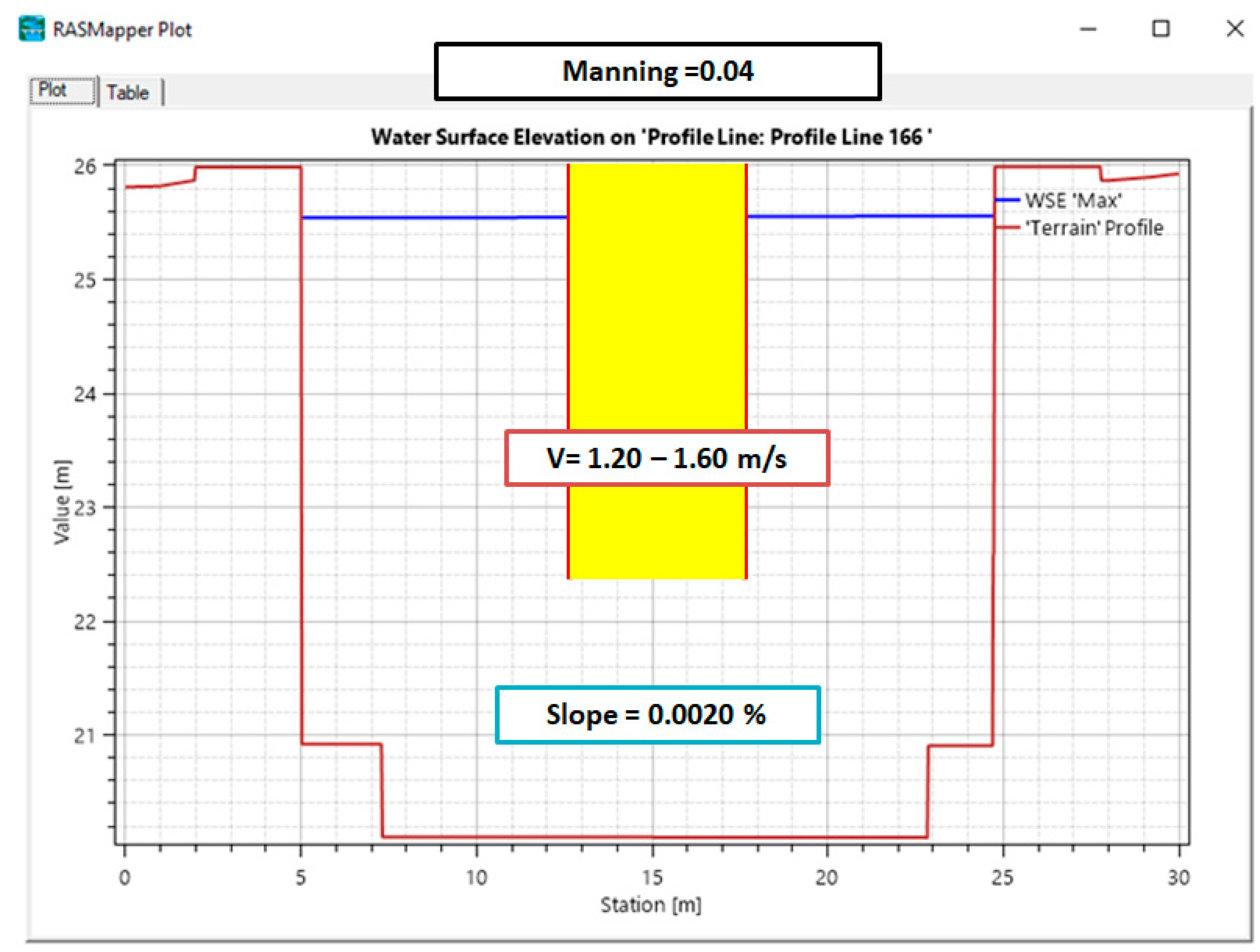Click the RASMapper Plot app icon
The width and height of the screenshot is (1260, 952).
coord(31,29)
